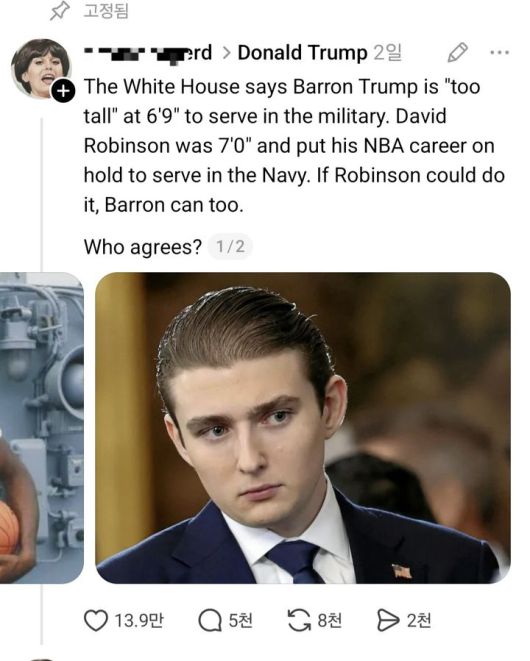
Task: Tap the 1/2 thread indicator badge
Action: click(x=230, y=247)
